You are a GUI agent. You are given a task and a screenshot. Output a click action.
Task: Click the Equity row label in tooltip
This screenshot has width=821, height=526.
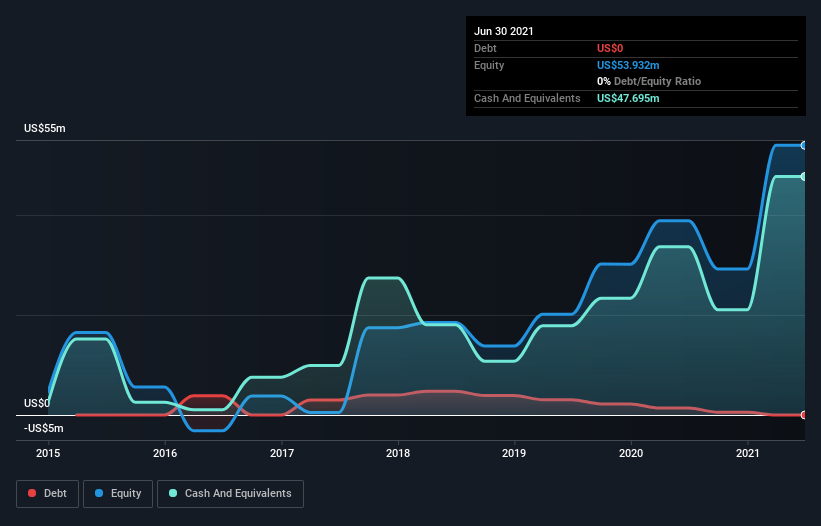[x=489, y=65]
